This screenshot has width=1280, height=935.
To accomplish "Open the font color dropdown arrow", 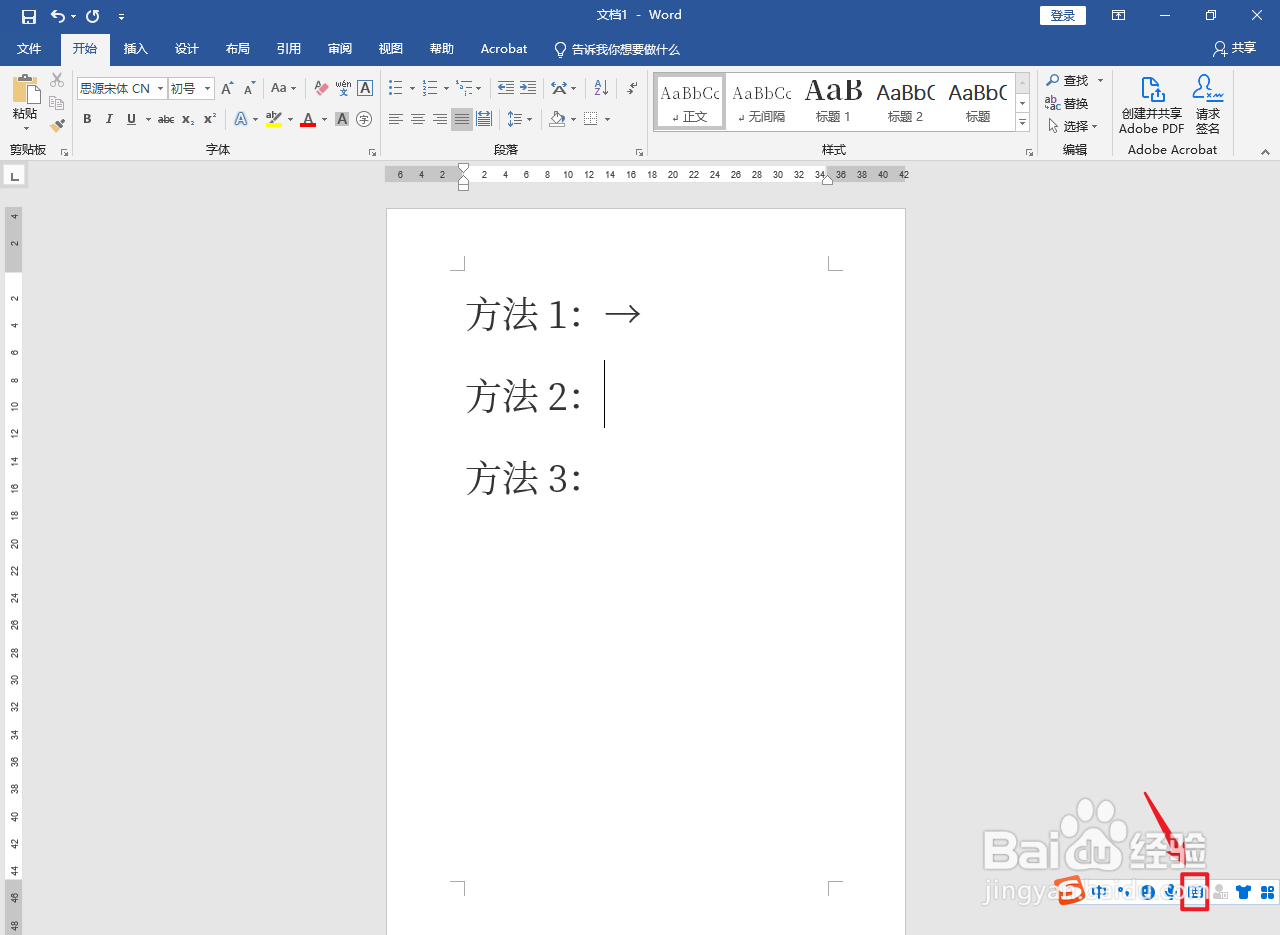I will (x=323, y=120).
